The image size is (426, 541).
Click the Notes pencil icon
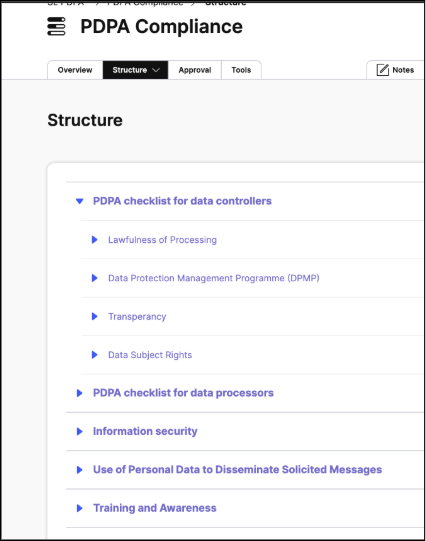[383, 70]
